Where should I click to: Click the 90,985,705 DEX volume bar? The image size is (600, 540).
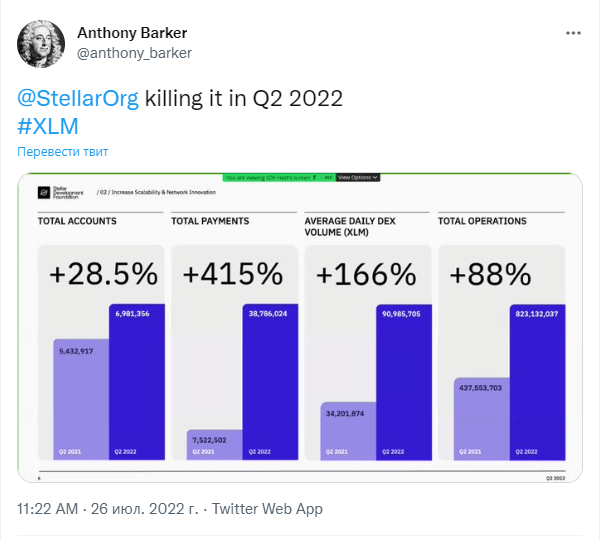404,382
